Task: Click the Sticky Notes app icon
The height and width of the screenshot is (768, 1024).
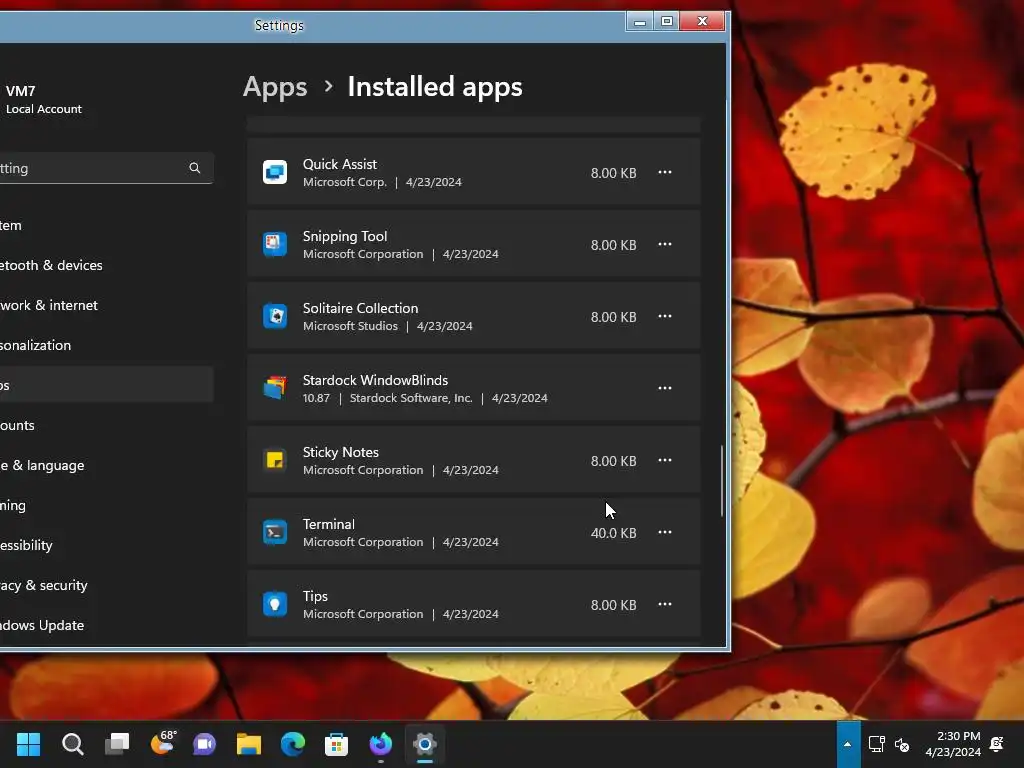Action: (x=275, y=460)
